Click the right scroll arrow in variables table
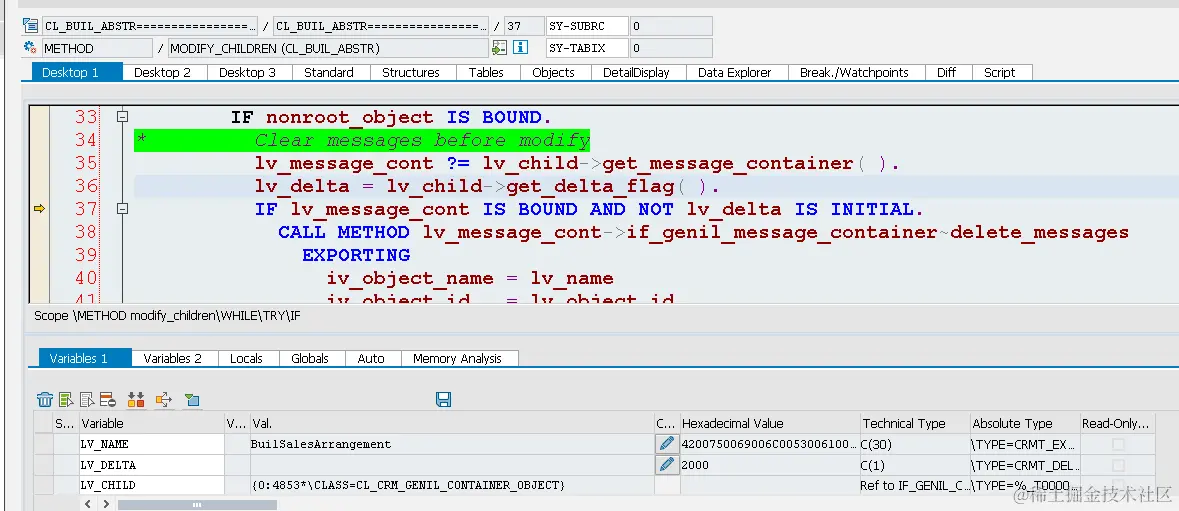 click(x=105, y=504)
